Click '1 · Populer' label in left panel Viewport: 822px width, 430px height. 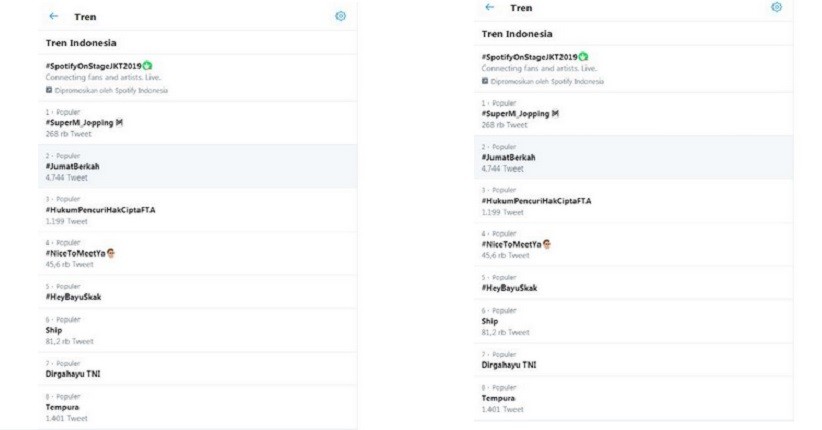[x=62, y=112]
